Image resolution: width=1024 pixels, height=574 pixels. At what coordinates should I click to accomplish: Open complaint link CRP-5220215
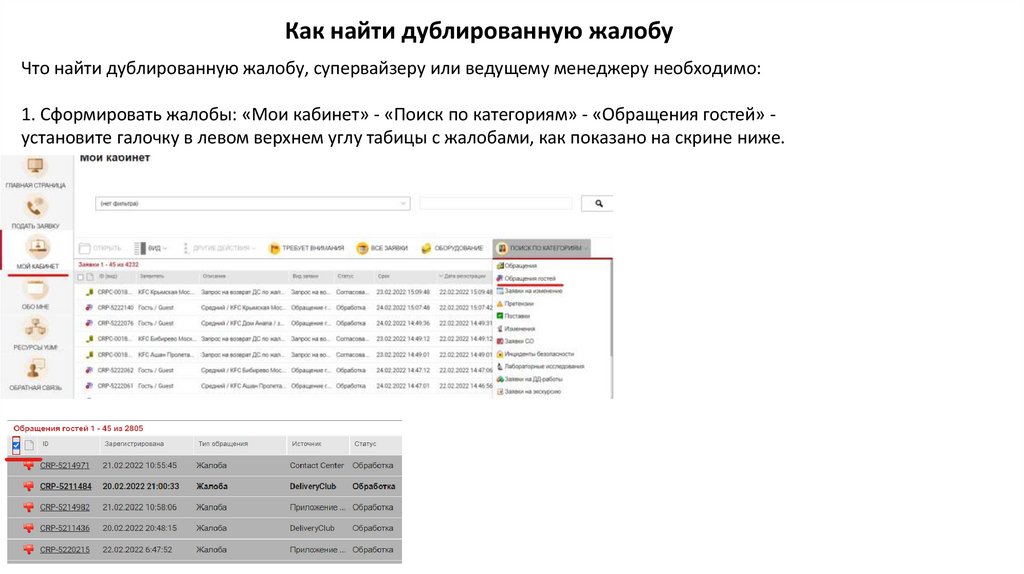click(65, 550)
